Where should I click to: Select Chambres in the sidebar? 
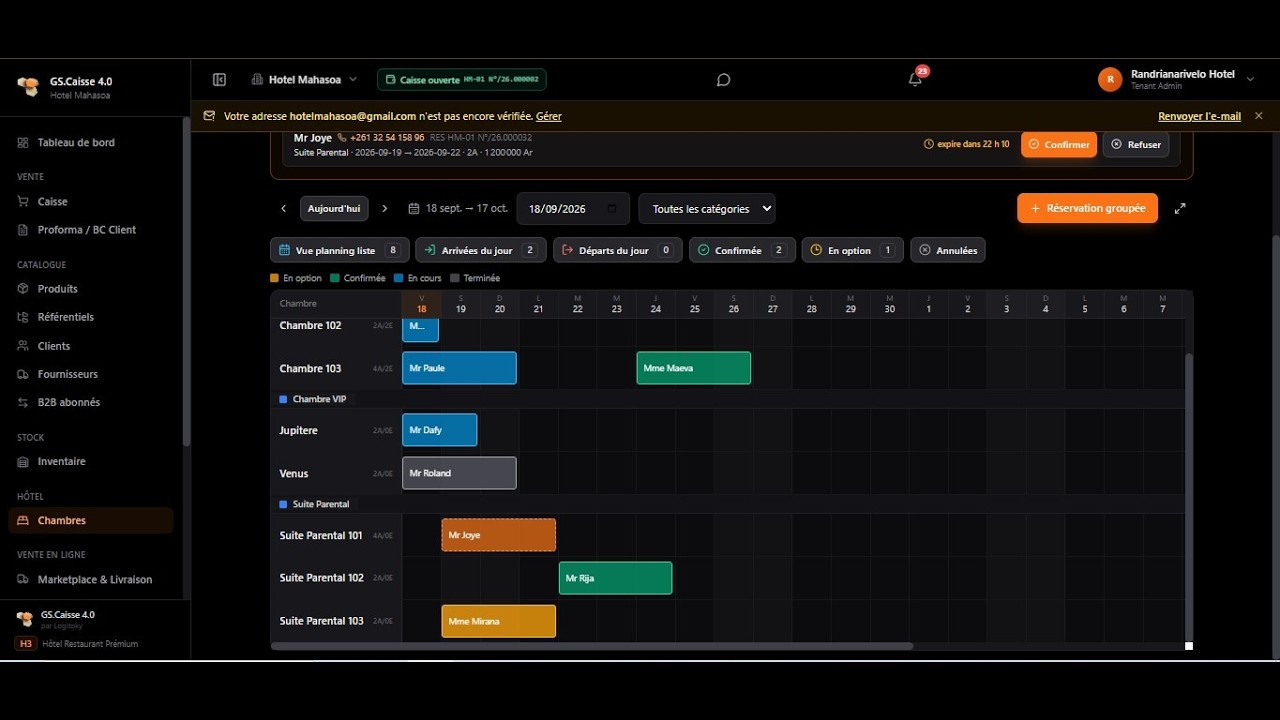91,521
